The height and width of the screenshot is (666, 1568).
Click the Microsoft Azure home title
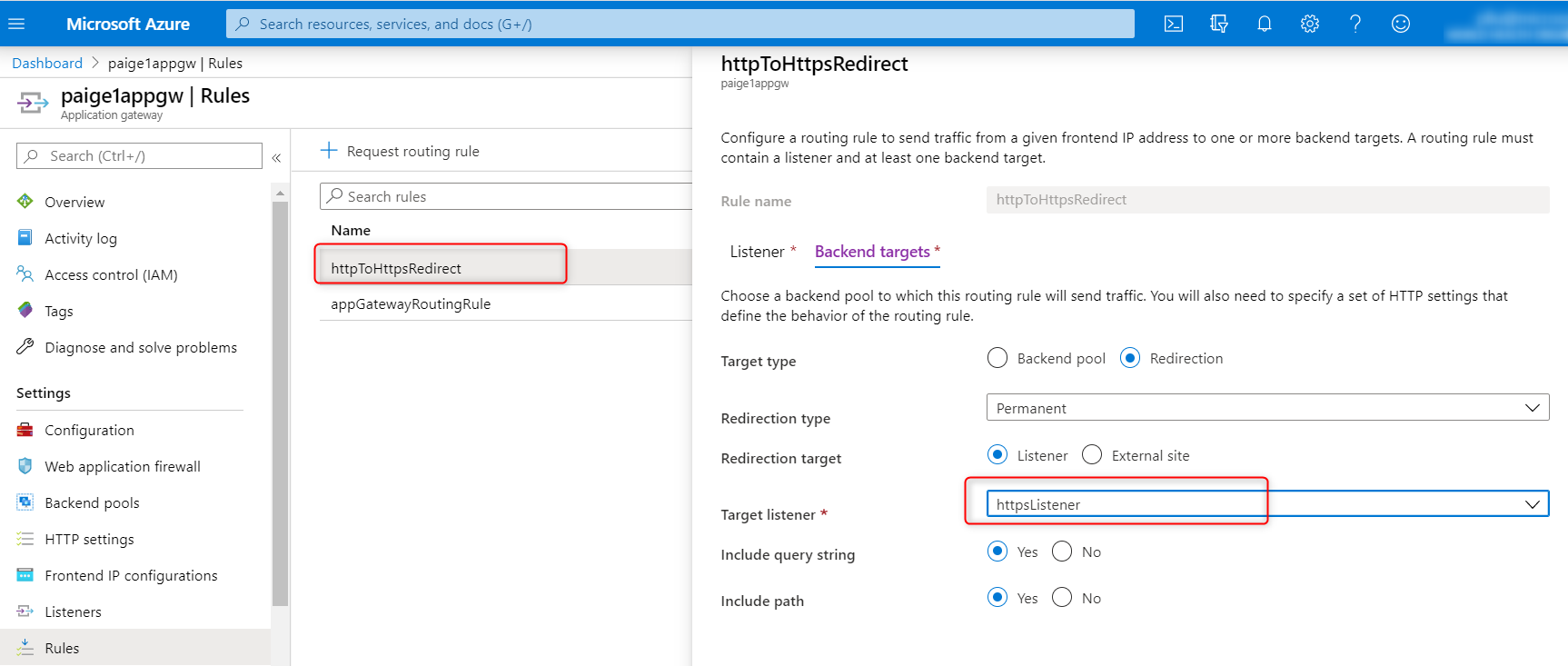128,24
